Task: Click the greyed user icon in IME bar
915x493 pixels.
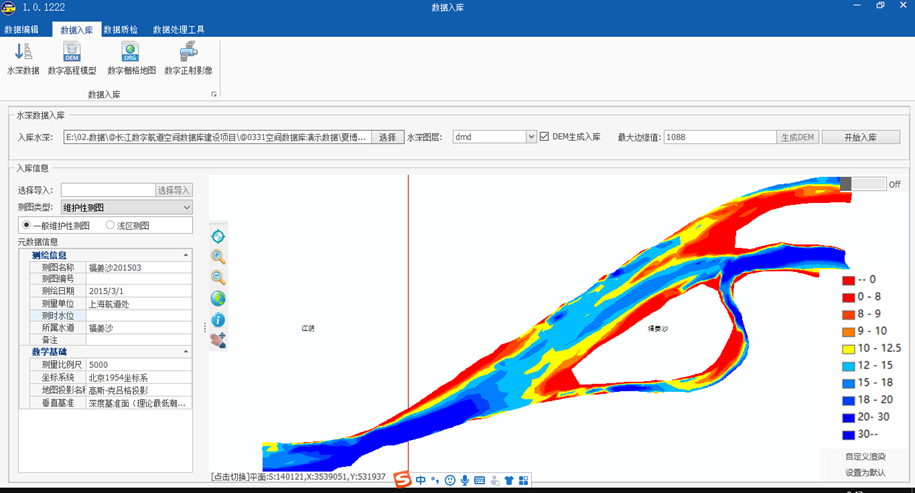Action: 495,480
